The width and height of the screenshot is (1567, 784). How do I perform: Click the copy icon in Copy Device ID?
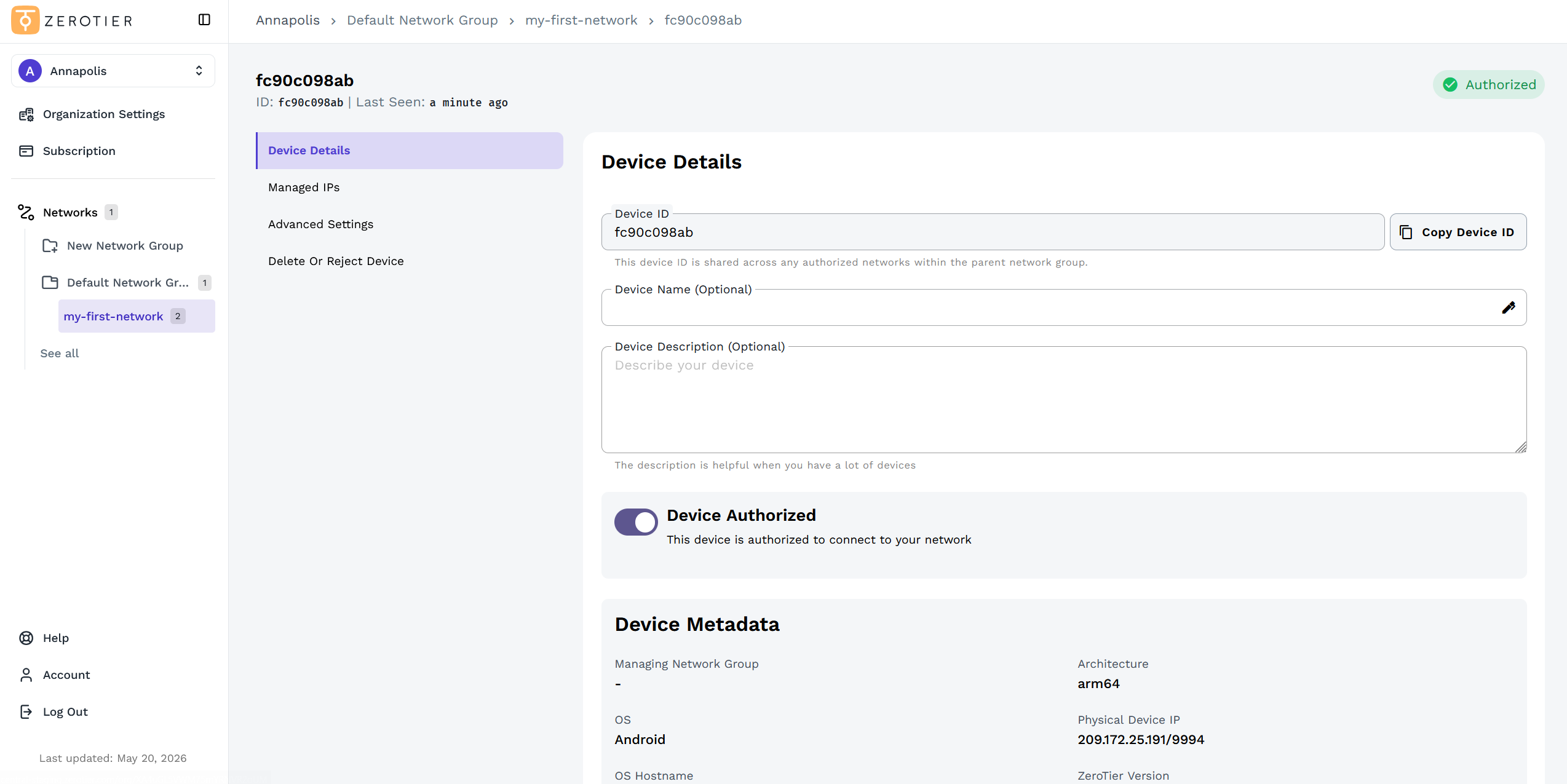tap(1406, 232)
